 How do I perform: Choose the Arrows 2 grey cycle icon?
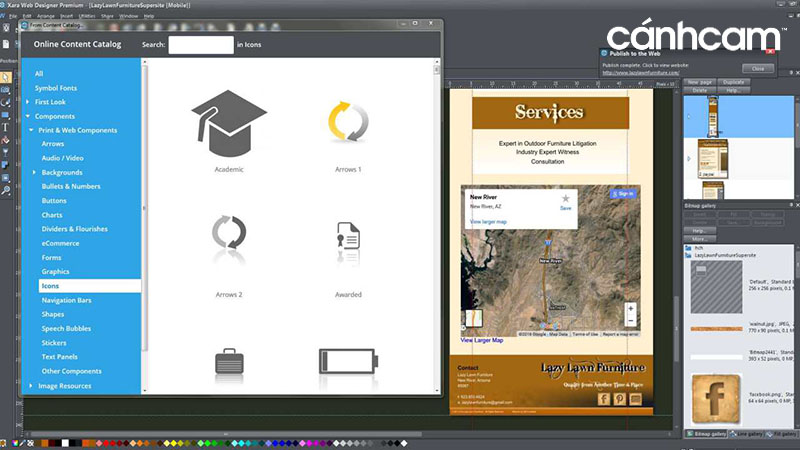click(x=229, y=233)
